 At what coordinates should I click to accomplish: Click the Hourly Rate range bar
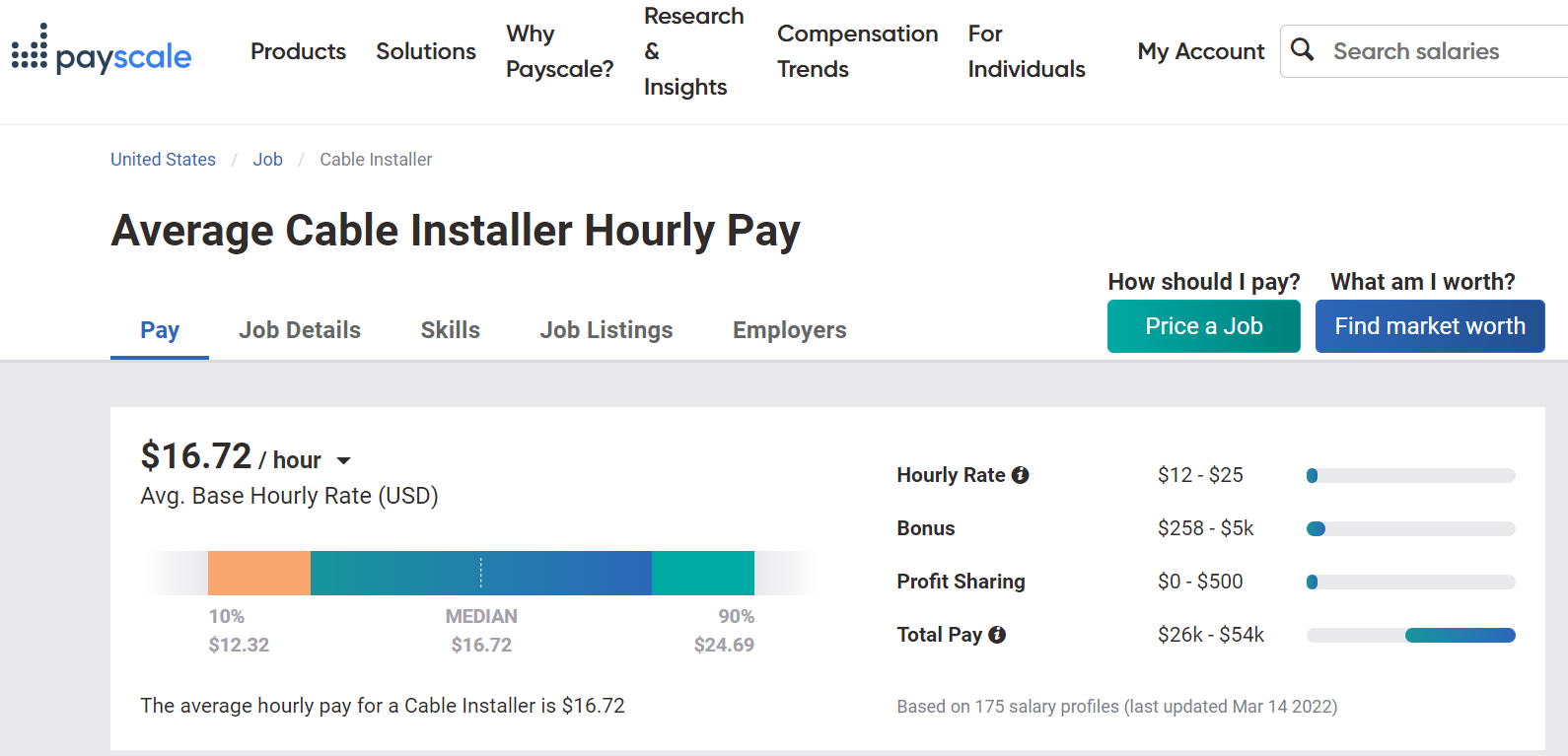coord(1411,476)
